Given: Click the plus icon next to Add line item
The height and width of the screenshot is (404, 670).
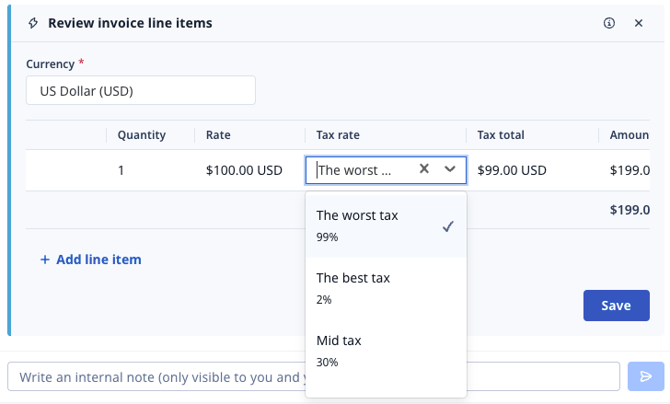Looking at the screenshot, I should point(44,260).
